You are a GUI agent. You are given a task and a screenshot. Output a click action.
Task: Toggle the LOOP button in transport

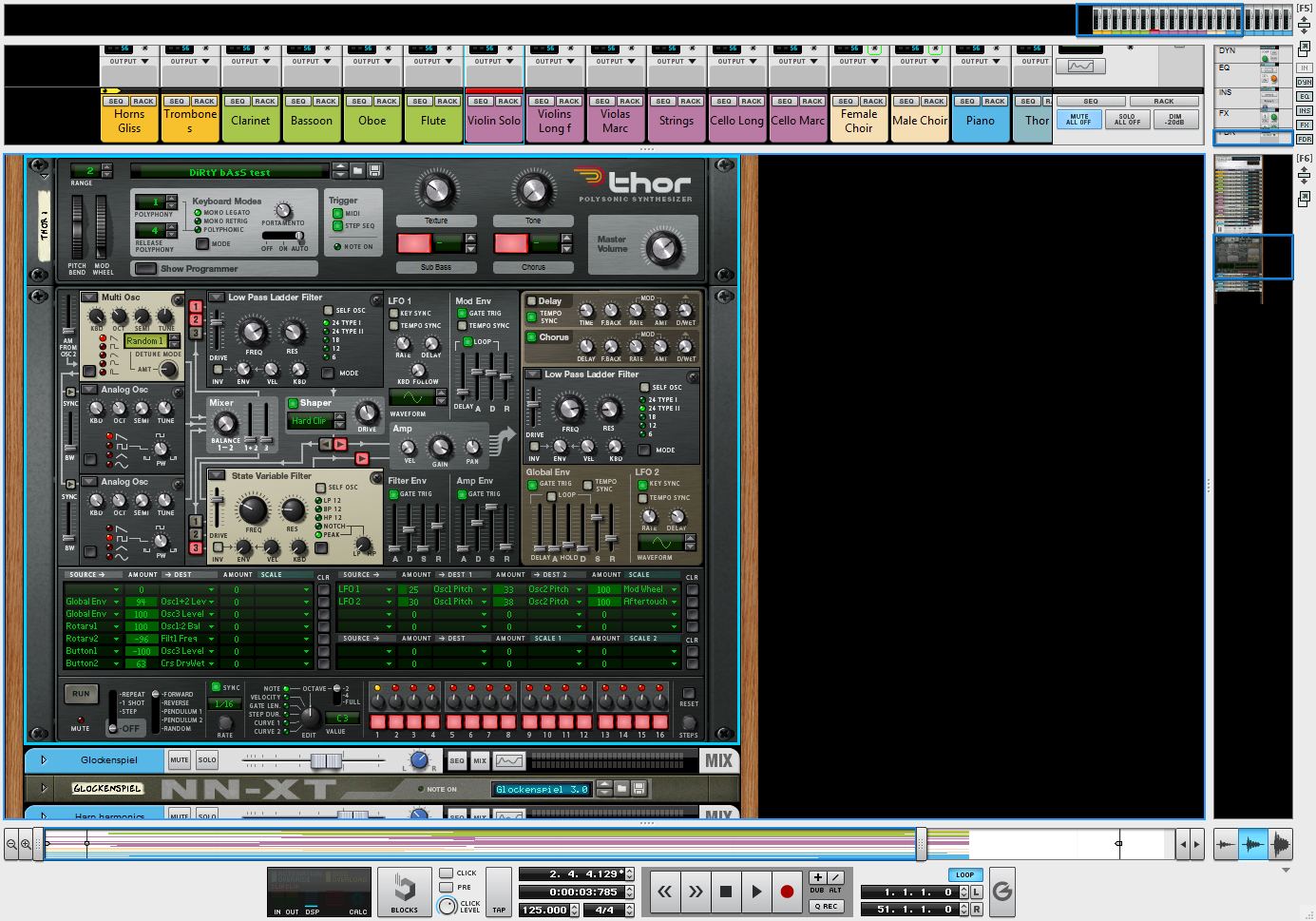pos(964,874)
